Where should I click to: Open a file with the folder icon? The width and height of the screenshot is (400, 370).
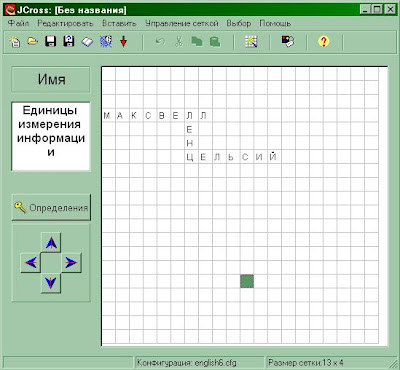(32, 42)
